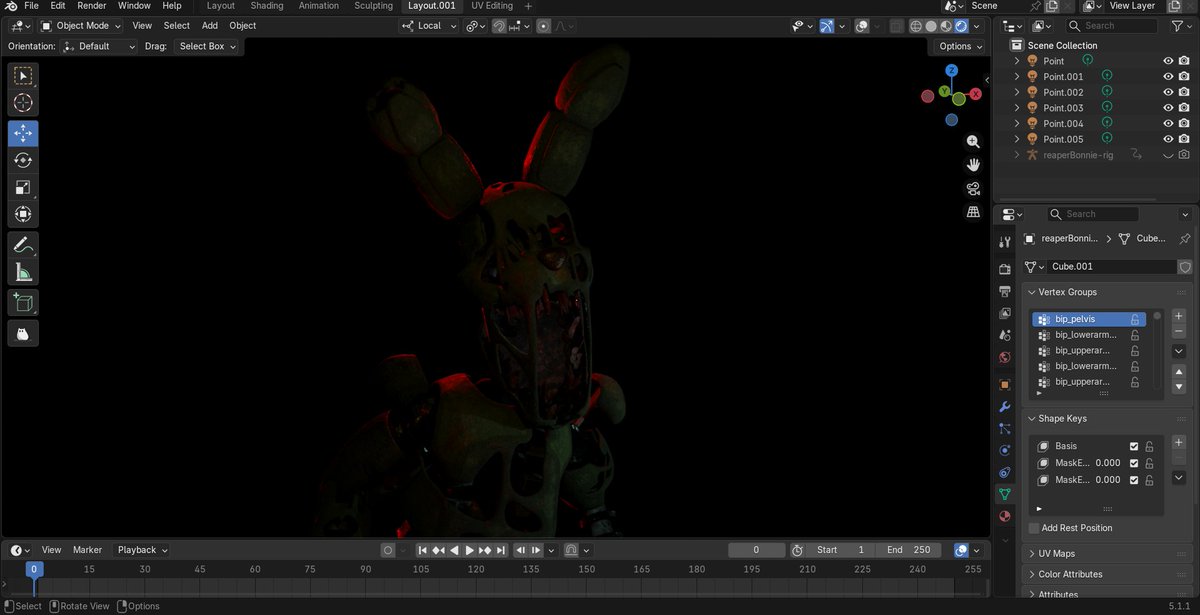
Task: Open the Orientation Default dropdown
Action: [x=98, y=46]
